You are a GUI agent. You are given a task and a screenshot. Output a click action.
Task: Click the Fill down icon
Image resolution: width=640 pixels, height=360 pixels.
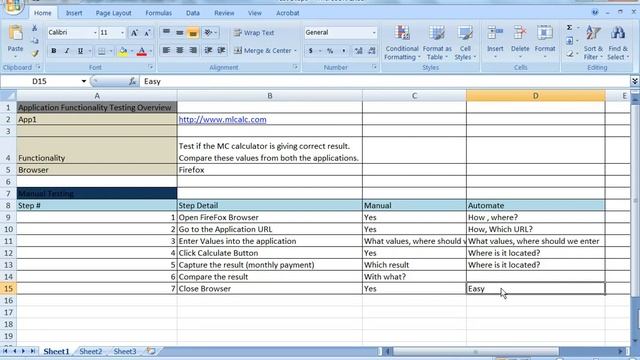point(570,41)
